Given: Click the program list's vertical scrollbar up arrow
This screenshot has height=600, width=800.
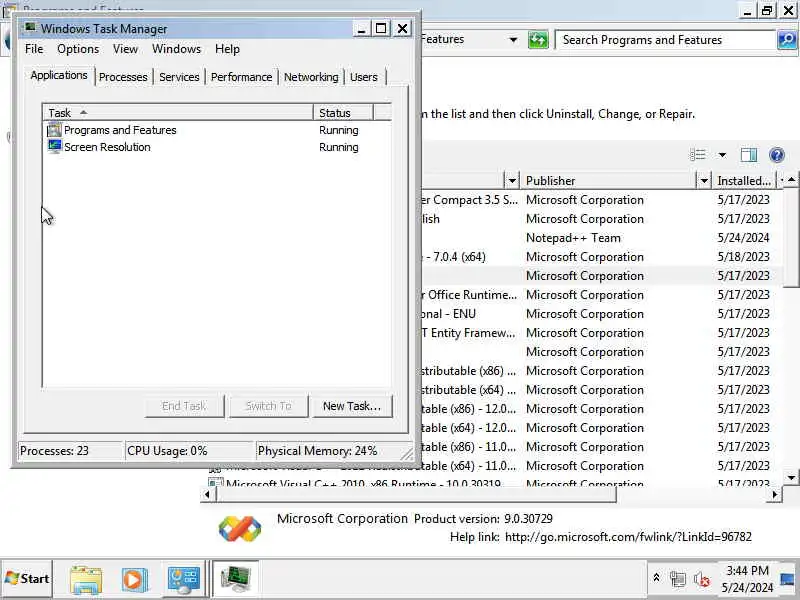Looking at the screenshot, I should click(791, 180).
